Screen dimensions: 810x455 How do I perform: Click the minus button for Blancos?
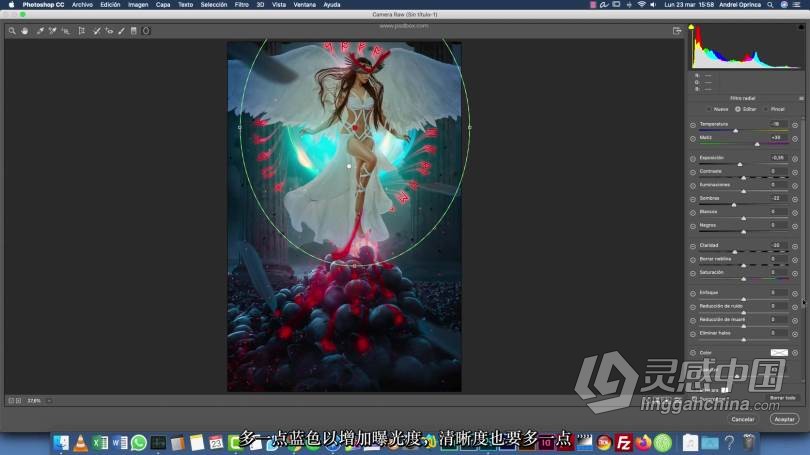693,213
